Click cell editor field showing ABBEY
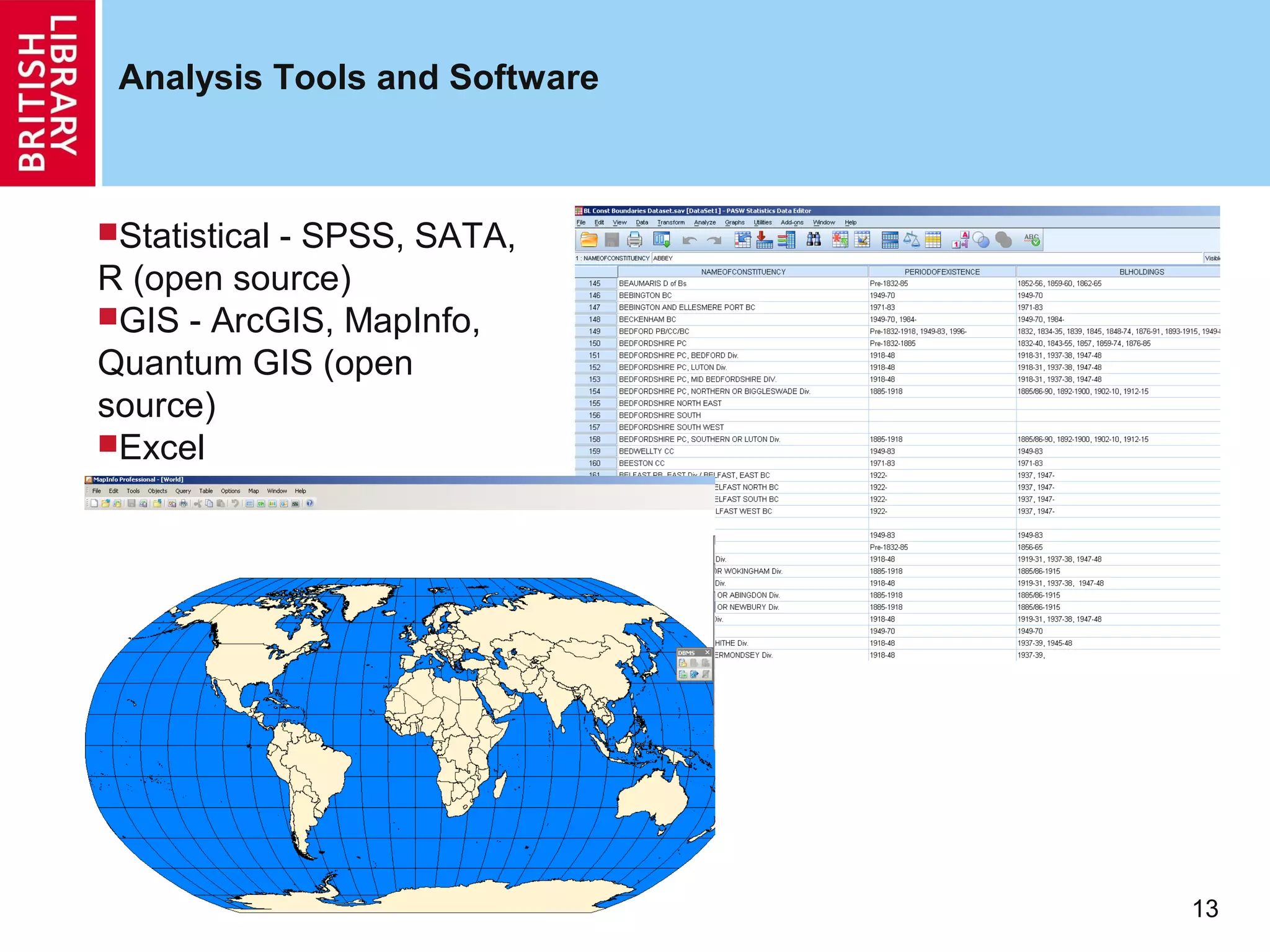1270x952 pixels. coord(927,258)
